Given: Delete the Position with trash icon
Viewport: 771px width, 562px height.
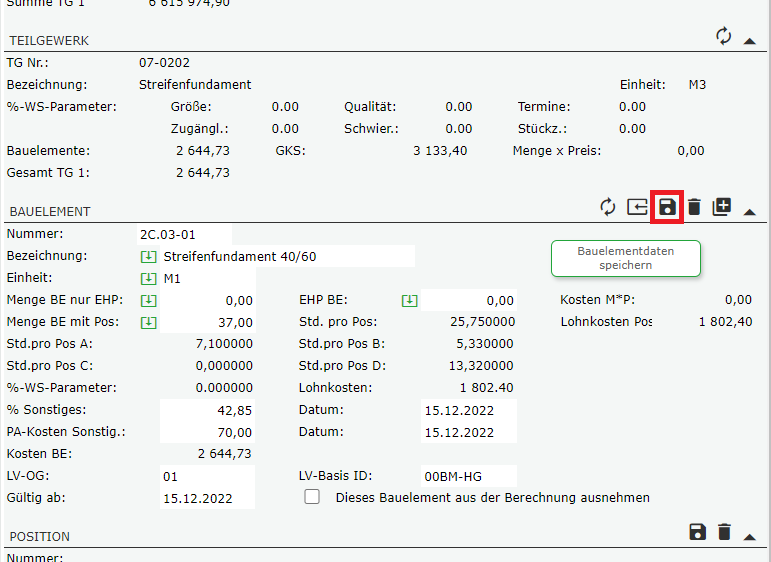Looking at the screenshot, I should 725,532.
